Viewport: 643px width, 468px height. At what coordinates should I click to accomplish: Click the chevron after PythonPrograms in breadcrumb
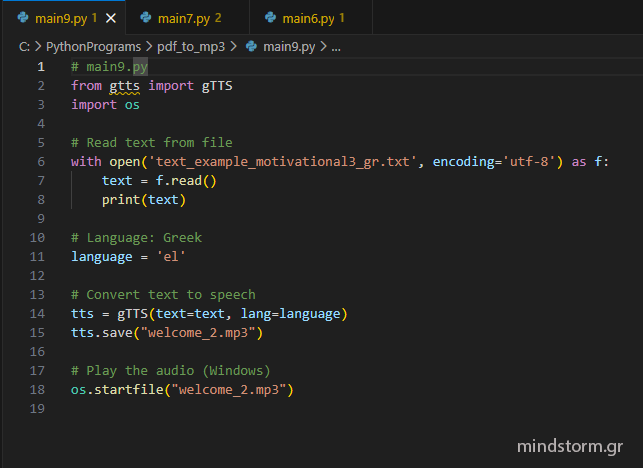coord(150,46)
